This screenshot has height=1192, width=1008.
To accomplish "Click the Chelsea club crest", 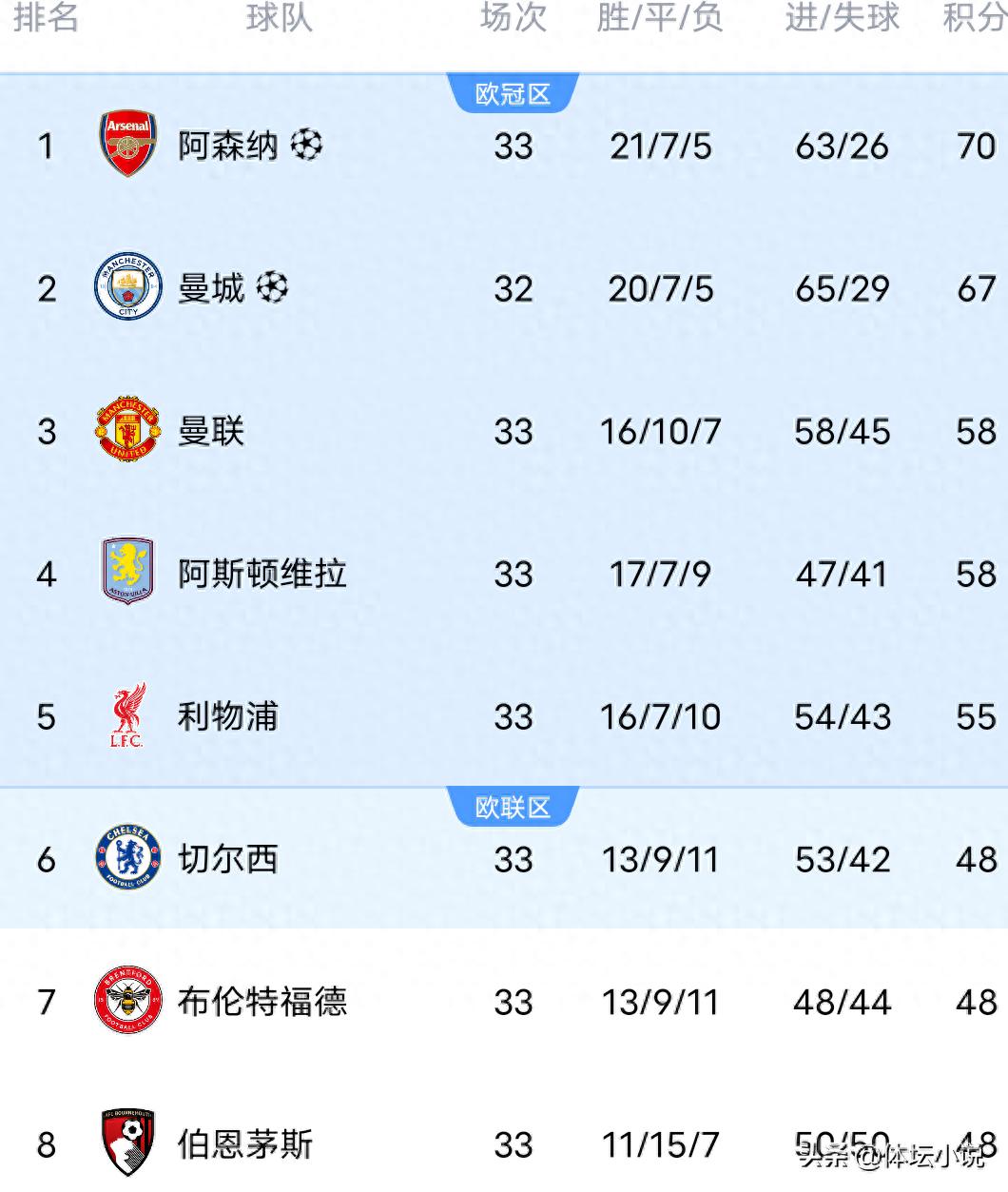I will tap(127, 858).
